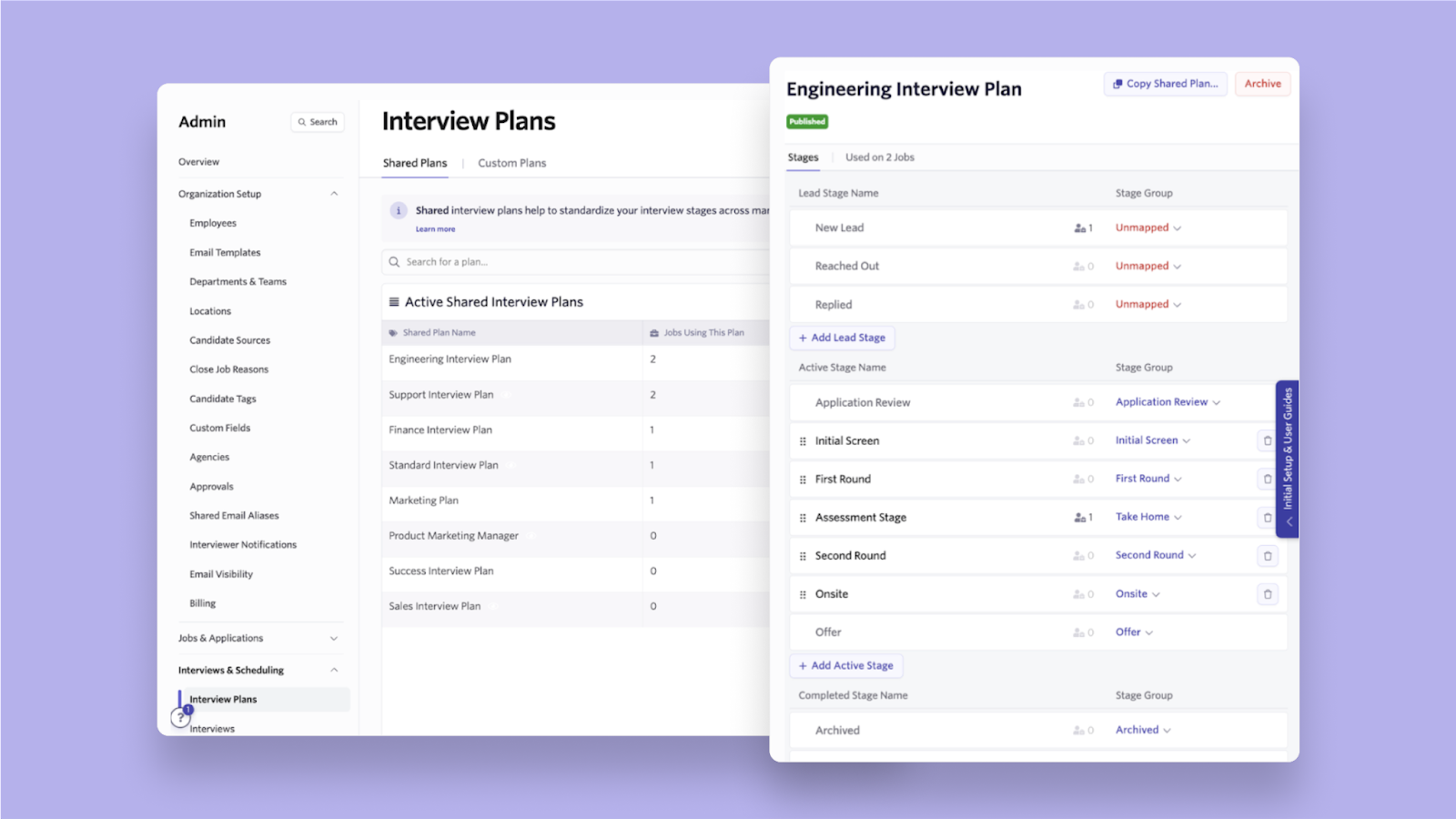Expand the Jobs & Applications section
Image resolution: width=1456 pixels, height=819 pixels.
(334, 638)
